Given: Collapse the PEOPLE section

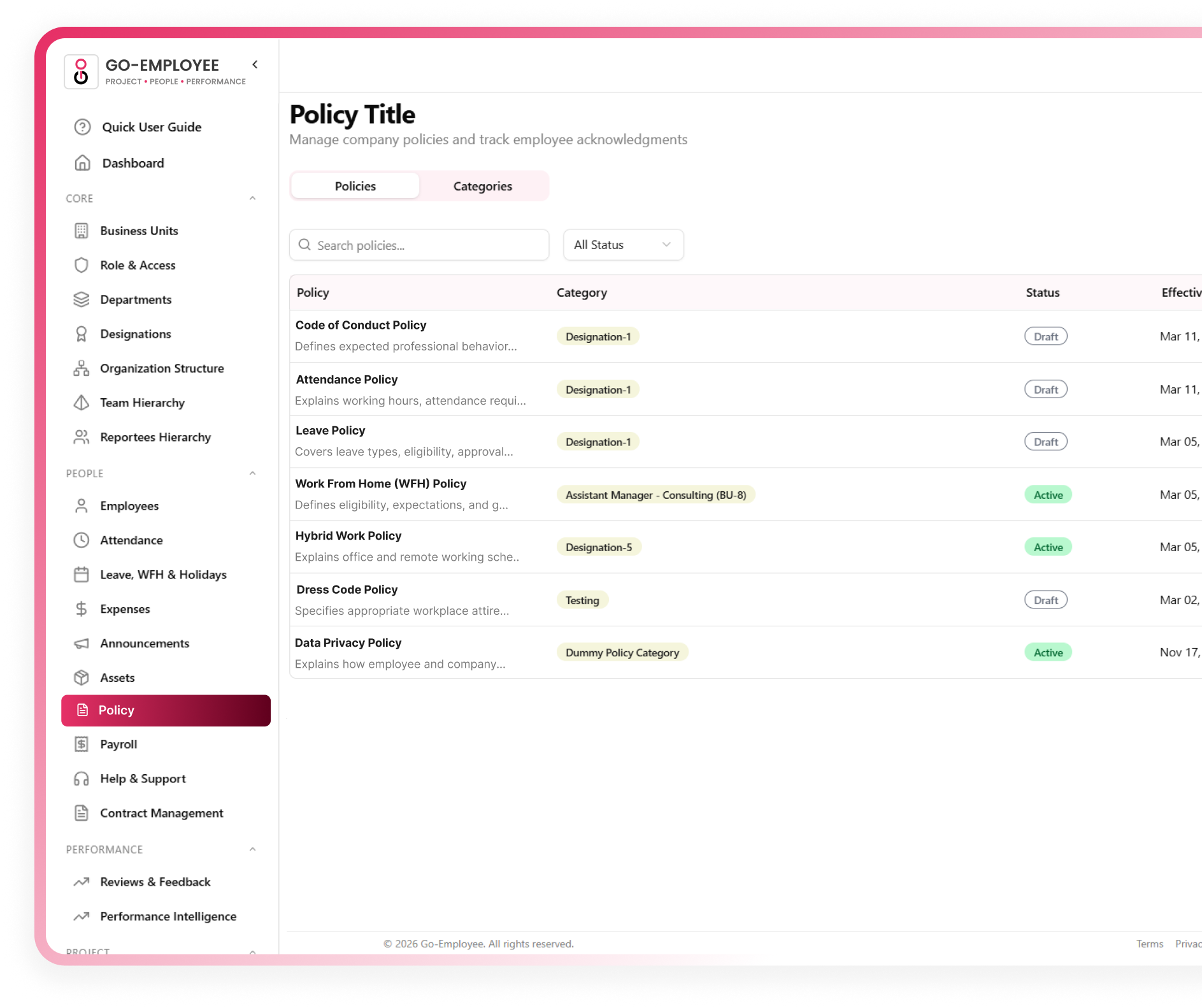Looking at the screenshot, I should click(253, 473).
